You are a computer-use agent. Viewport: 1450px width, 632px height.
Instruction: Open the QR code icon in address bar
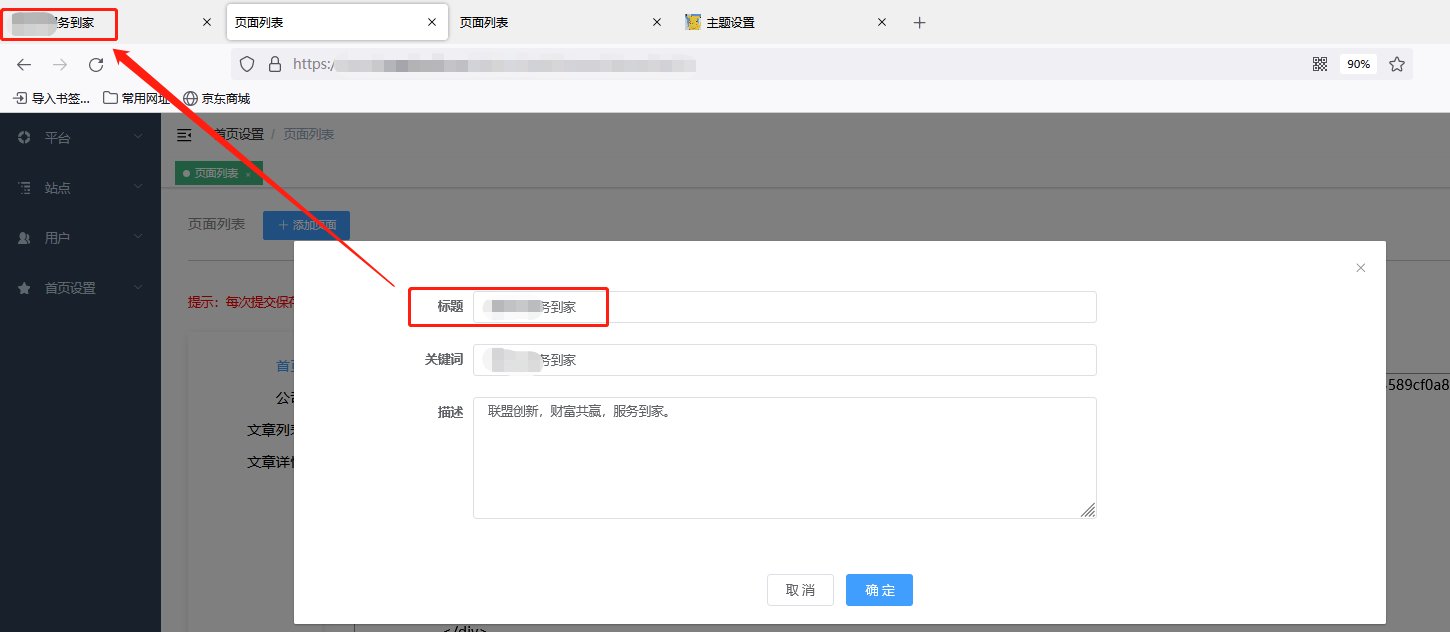pos(1320,64)
